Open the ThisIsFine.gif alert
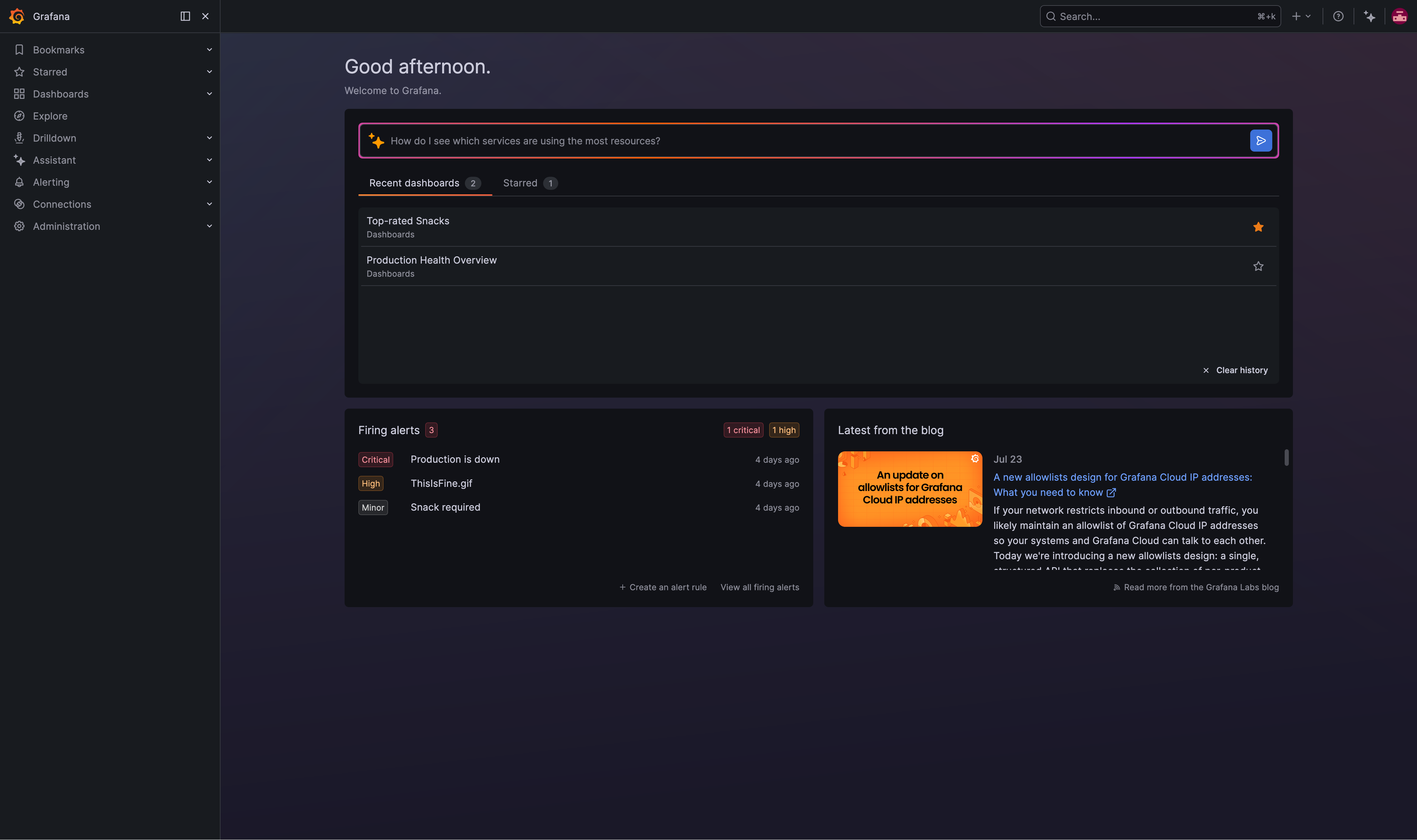1417x840 pixels. click(441, 483)
